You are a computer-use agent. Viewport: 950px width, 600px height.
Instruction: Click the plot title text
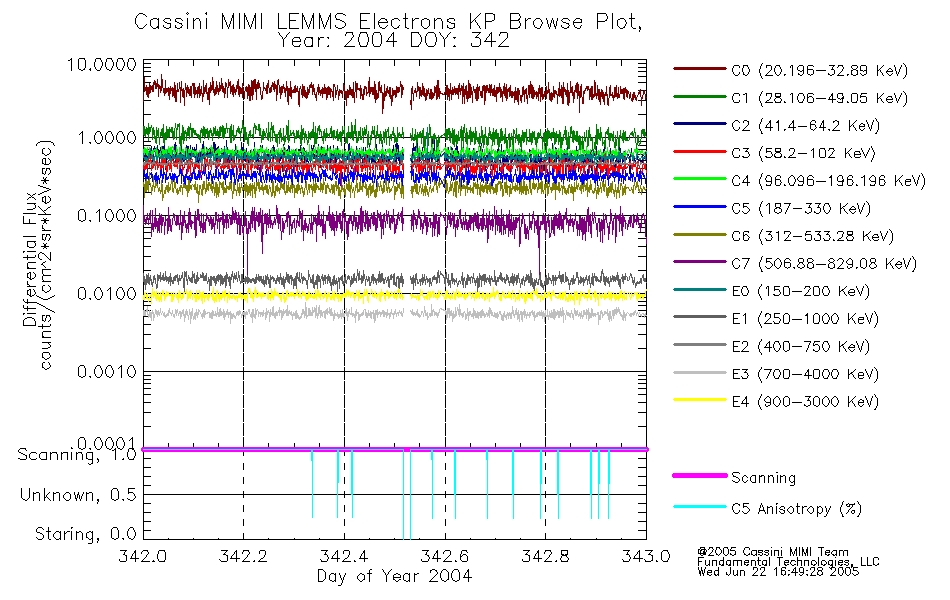(388, 31)
